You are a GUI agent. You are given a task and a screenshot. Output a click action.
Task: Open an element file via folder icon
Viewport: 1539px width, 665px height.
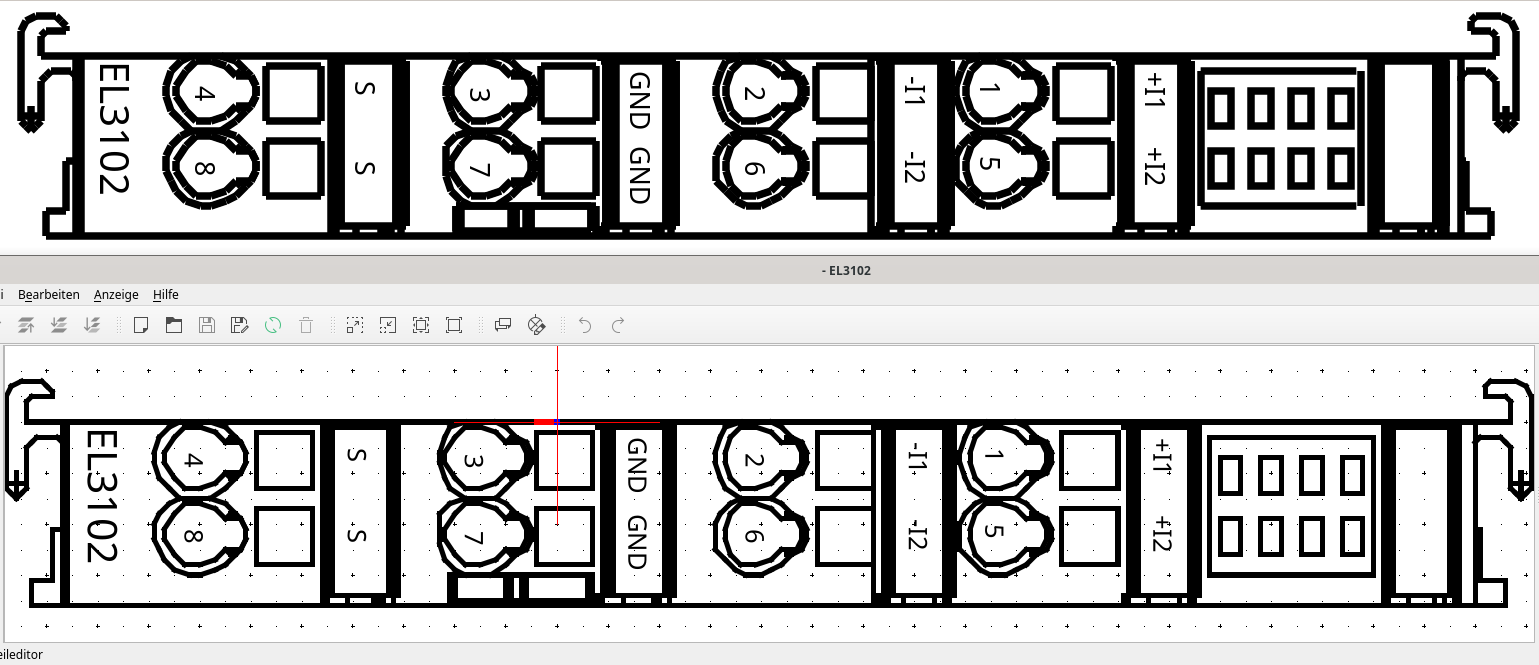[x=174, y=325]
